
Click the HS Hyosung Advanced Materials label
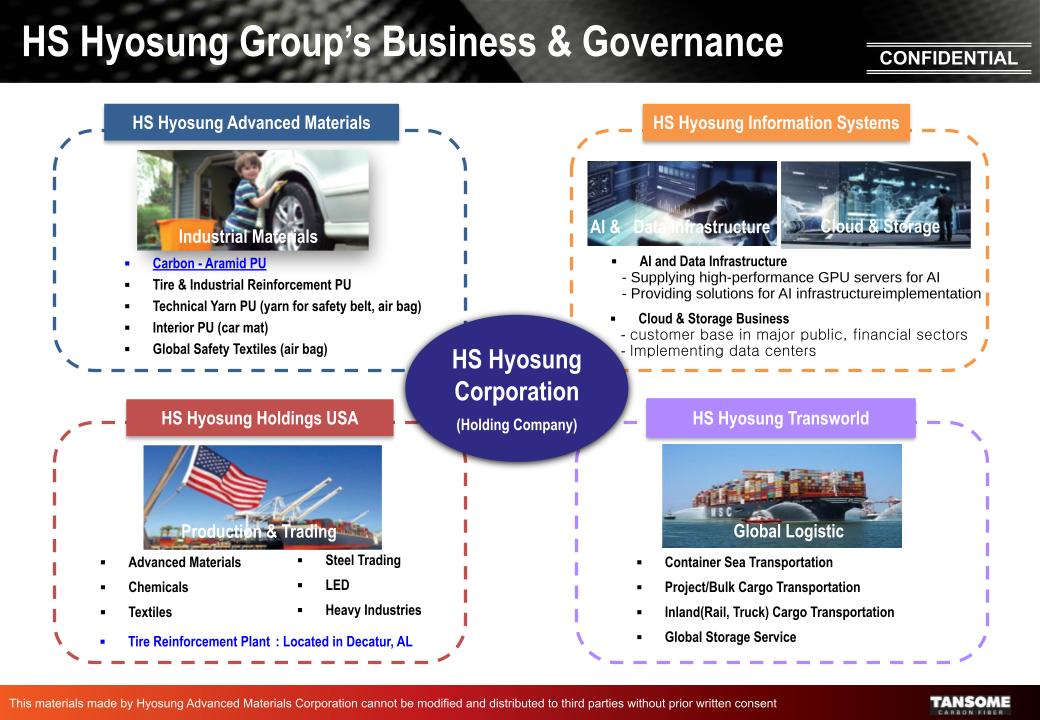(x=251, y=123)
